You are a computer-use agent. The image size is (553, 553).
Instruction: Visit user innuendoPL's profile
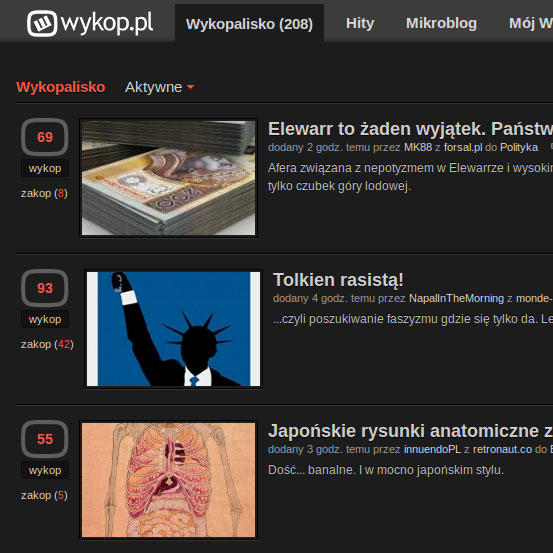point(432,449)
